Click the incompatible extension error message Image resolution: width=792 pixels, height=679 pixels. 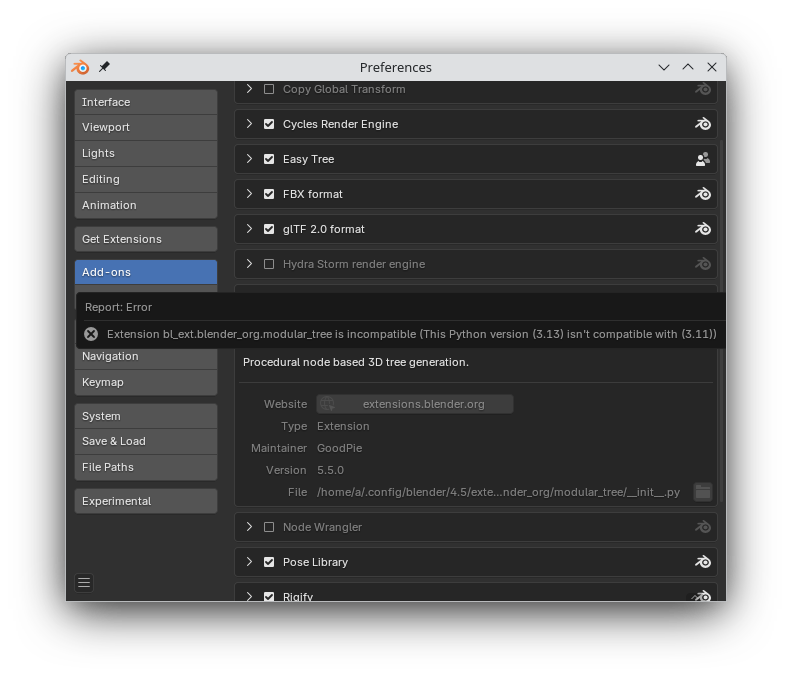(412, 334)
